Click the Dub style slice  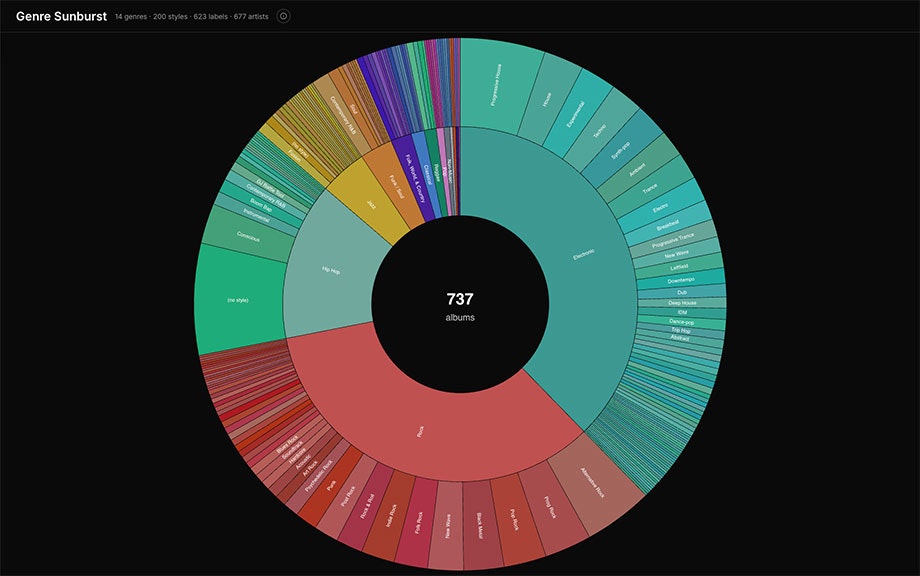[x=682, y=292]
